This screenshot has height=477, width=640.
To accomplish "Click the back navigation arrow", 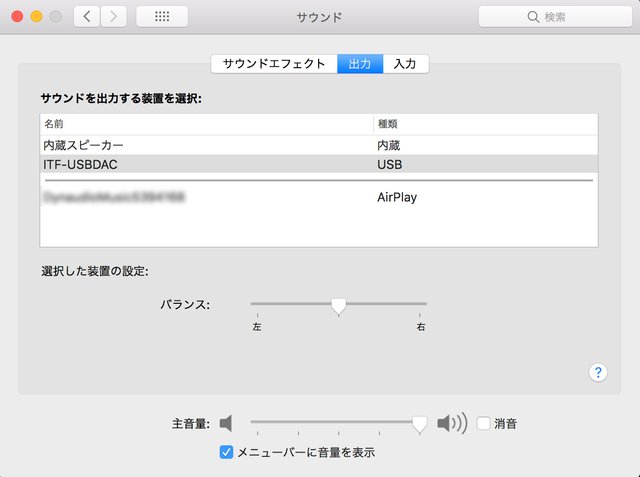I will [x=87, y=17].
